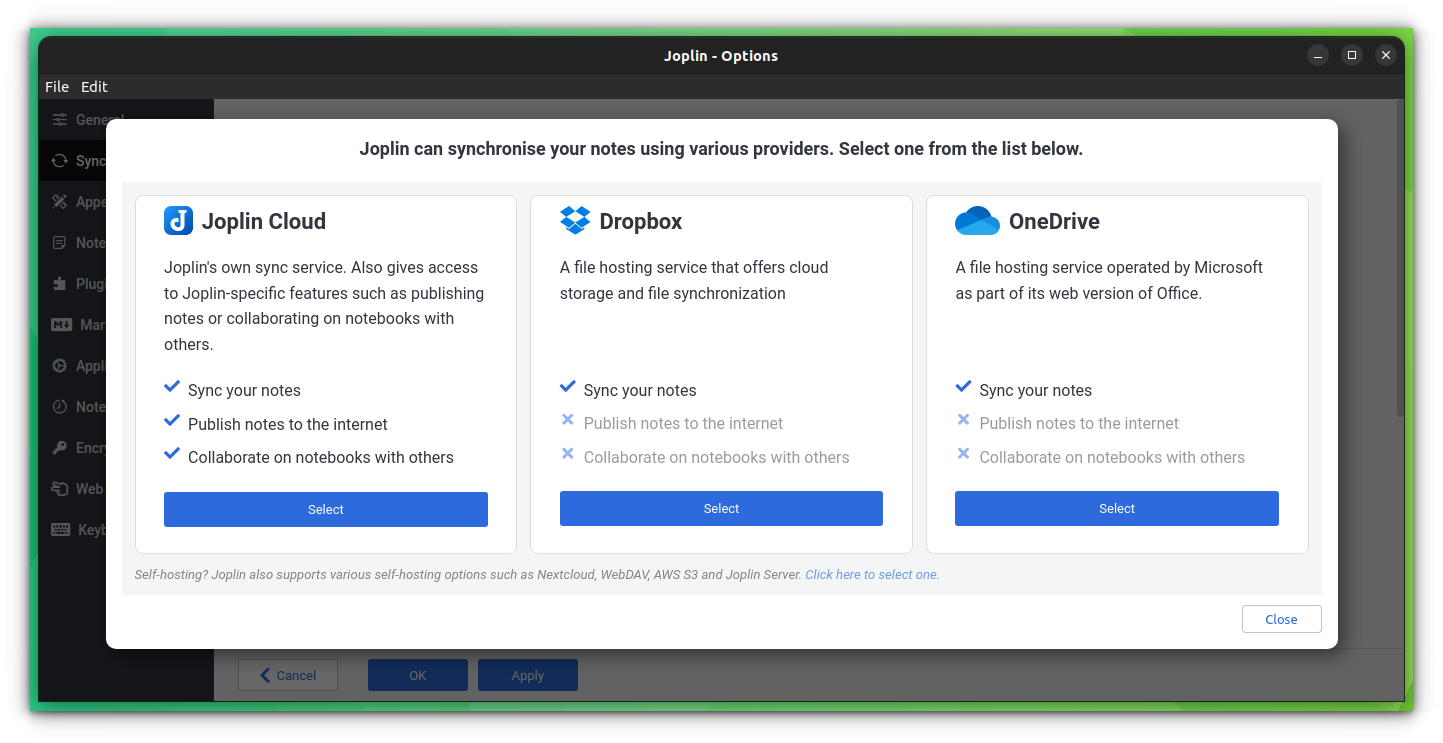The height and width of the screenshot is (743, 1443).
Task: Minimize the Joplin Options window
Action: coord(1318,55)
